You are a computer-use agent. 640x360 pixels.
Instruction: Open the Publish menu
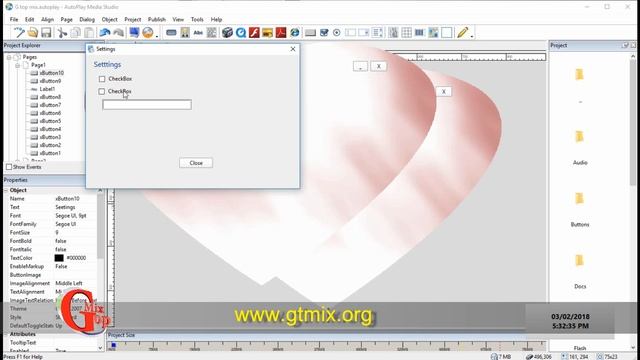tap(157, 19)
